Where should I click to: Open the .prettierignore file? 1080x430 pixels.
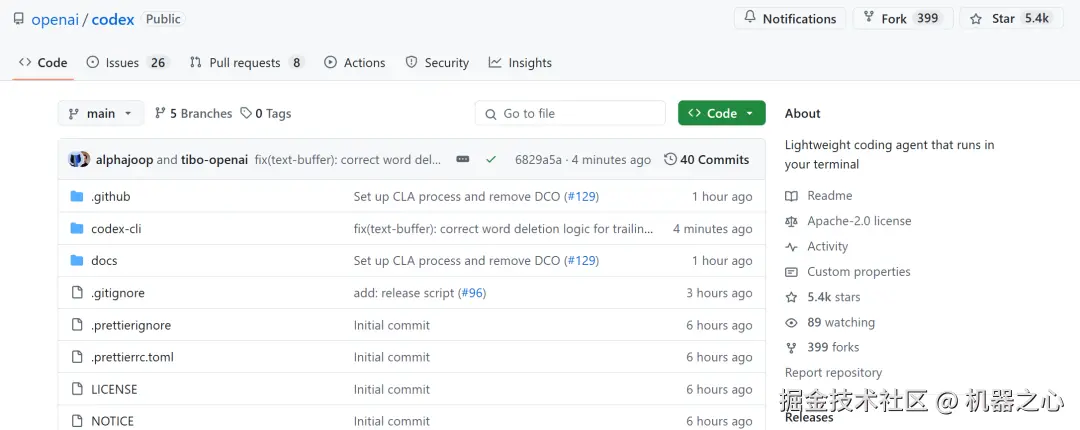point(131,325)
